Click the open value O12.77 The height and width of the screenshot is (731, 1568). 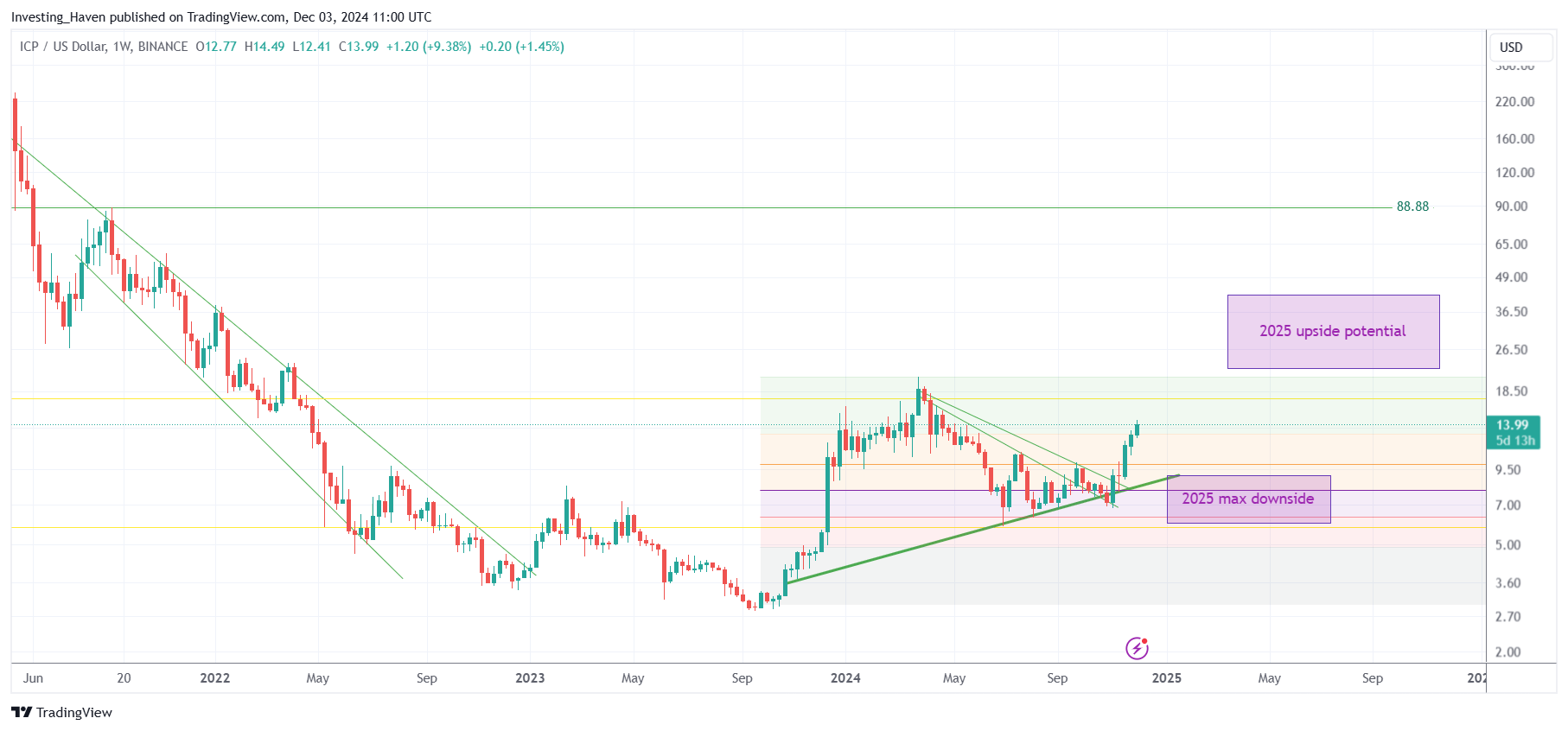[216, 47]
